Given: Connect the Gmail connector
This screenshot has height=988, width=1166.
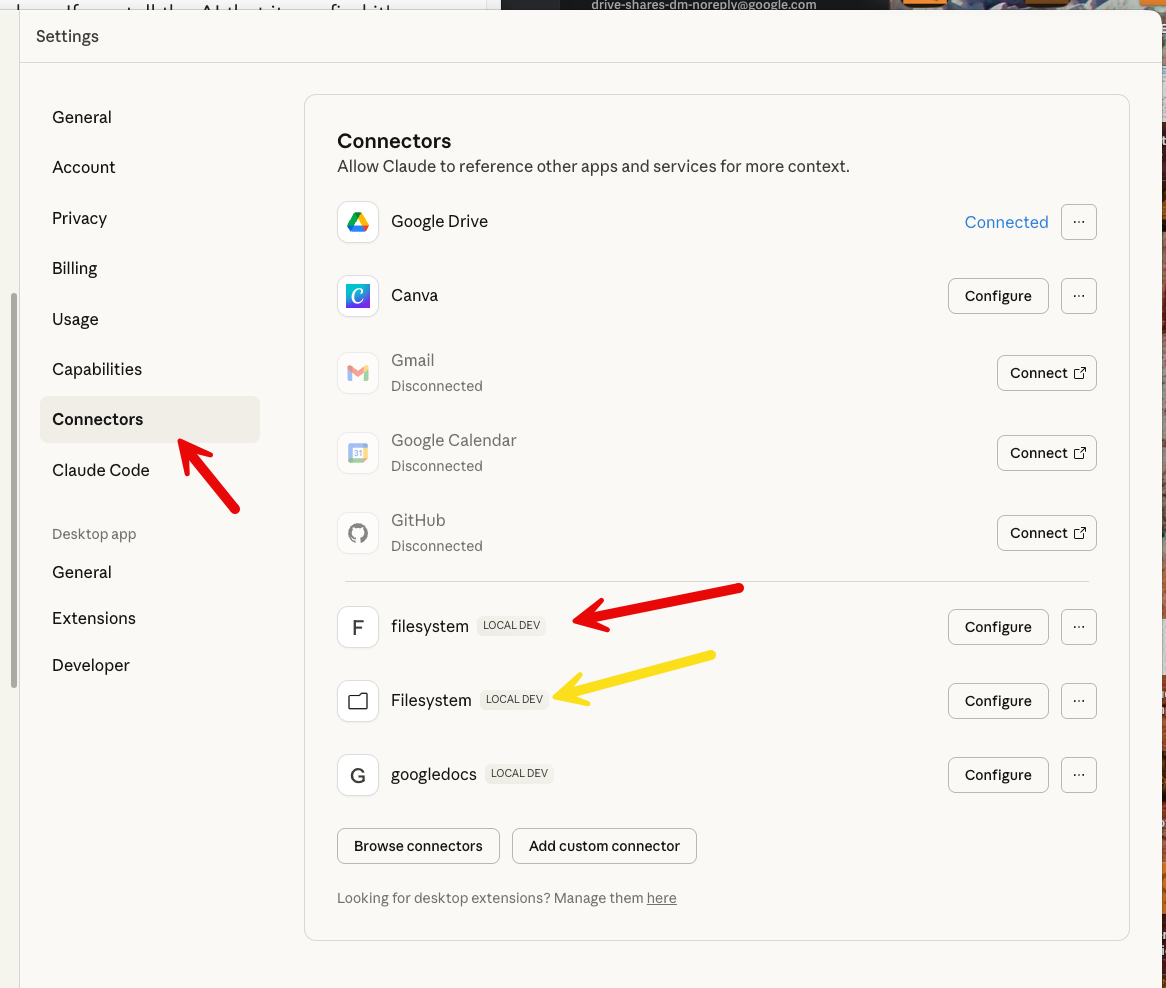Looking at the screenshot, I should click(x=1046, y=373).
